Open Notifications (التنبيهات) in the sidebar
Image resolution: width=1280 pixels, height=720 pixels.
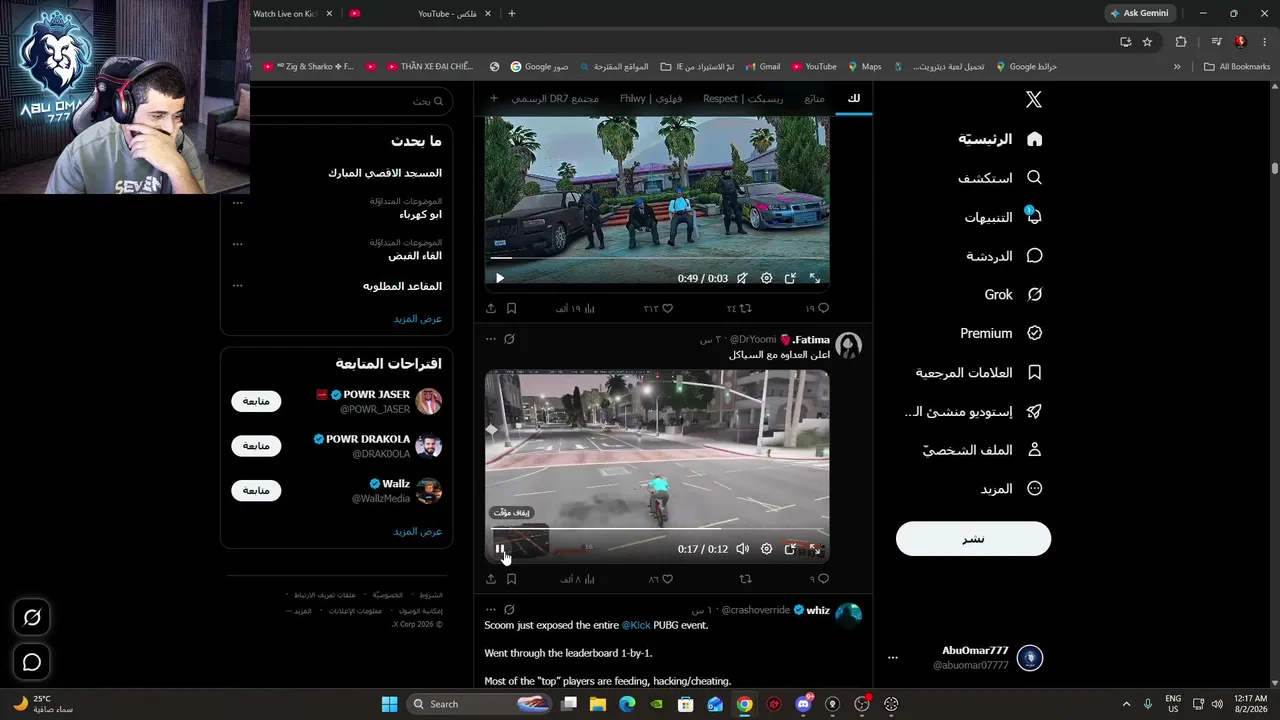(x=1003, y=217)
